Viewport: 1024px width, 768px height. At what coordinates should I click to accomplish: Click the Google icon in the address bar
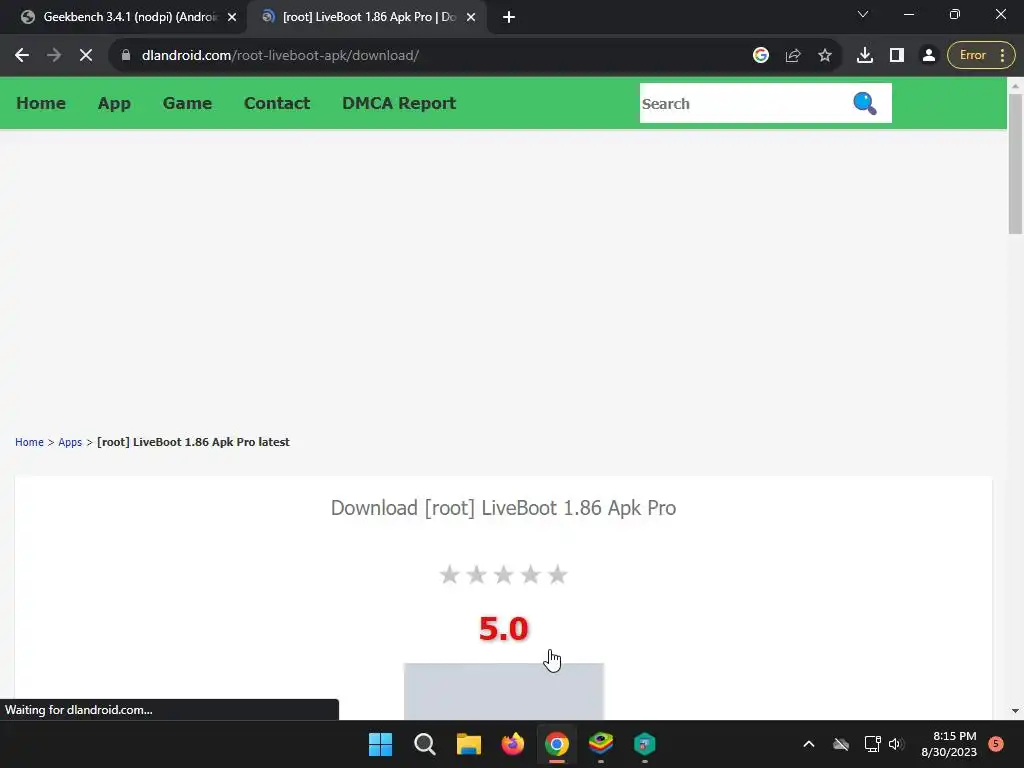point(761,56)
